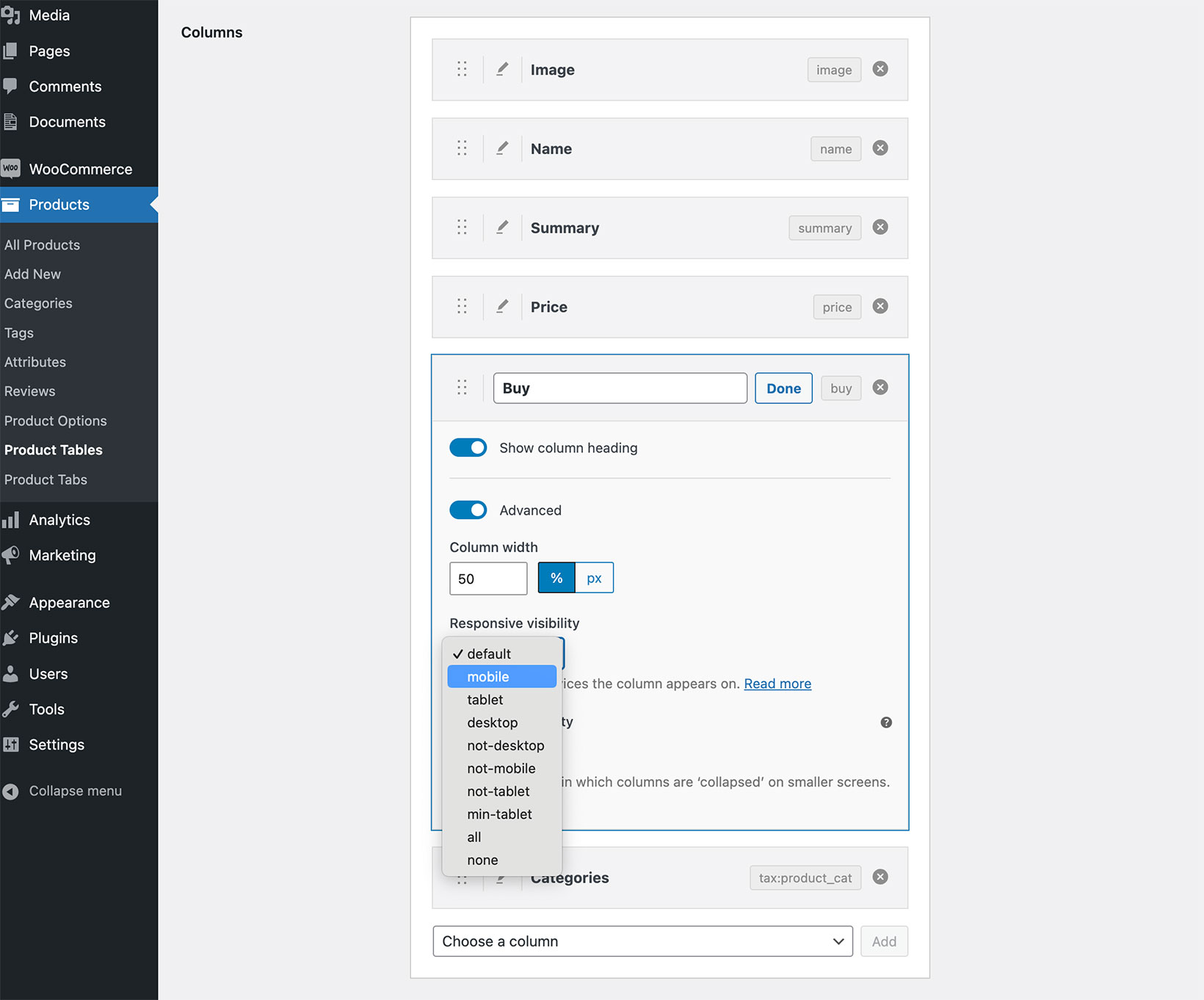The height and width of the screenshot is (1000, 1204).
Task: Click the help question mark icon
Action: coord(885,722)
